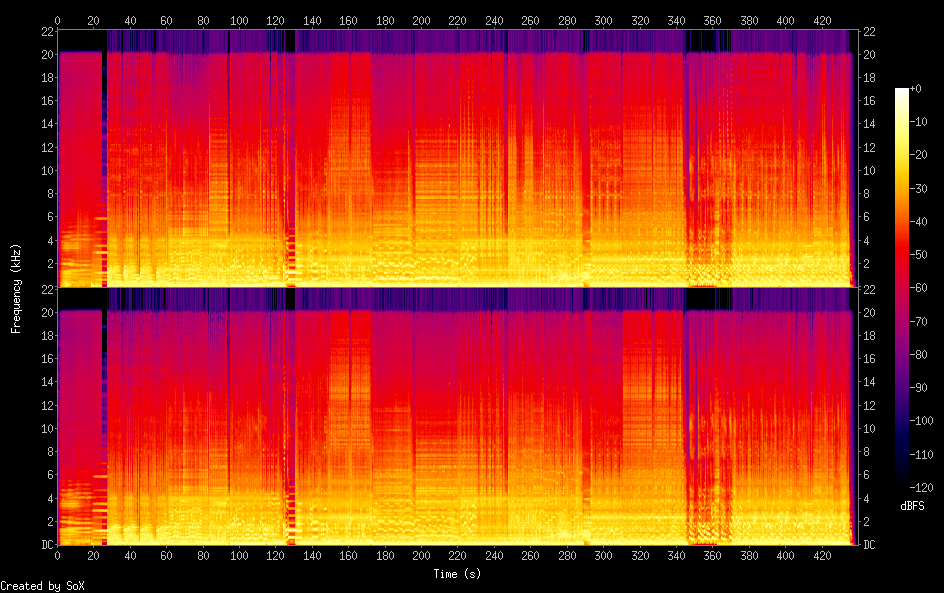
Task: Click the 360 tick on the top time axis
Action: tap(712, 20)
